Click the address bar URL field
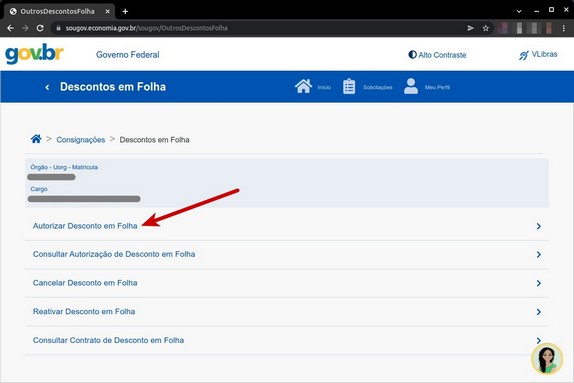 point(256,28)
